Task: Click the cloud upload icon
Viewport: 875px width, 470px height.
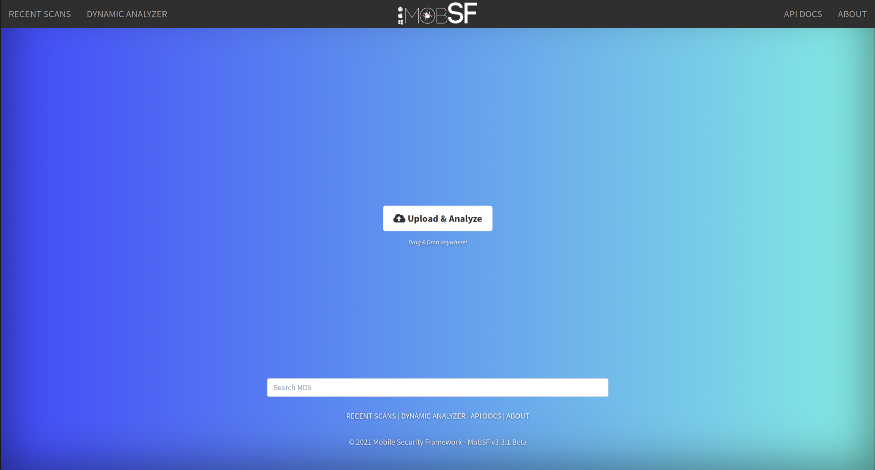Action: [399, 219]
